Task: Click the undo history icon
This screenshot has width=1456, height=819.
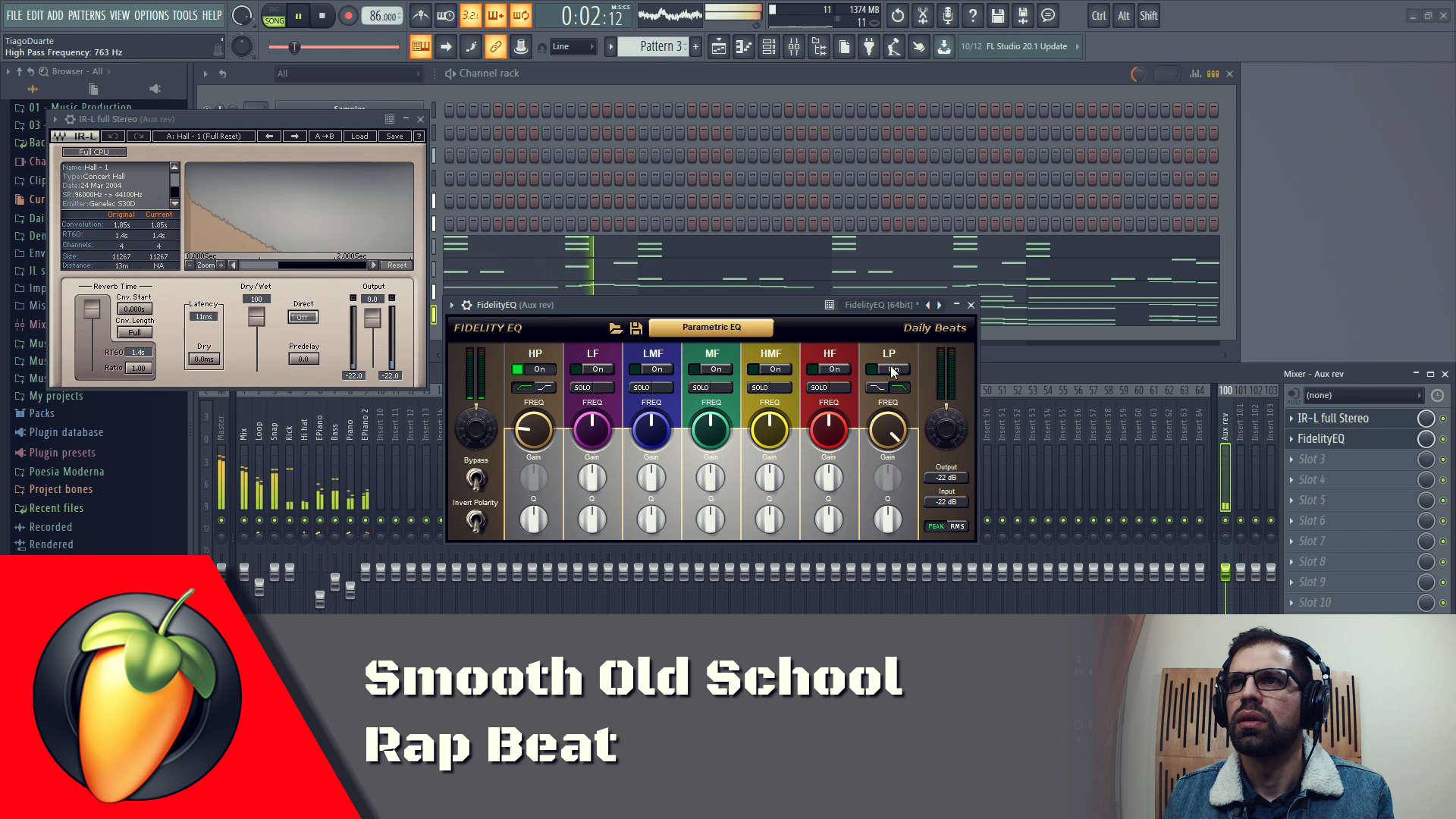Action: point(898,15)
